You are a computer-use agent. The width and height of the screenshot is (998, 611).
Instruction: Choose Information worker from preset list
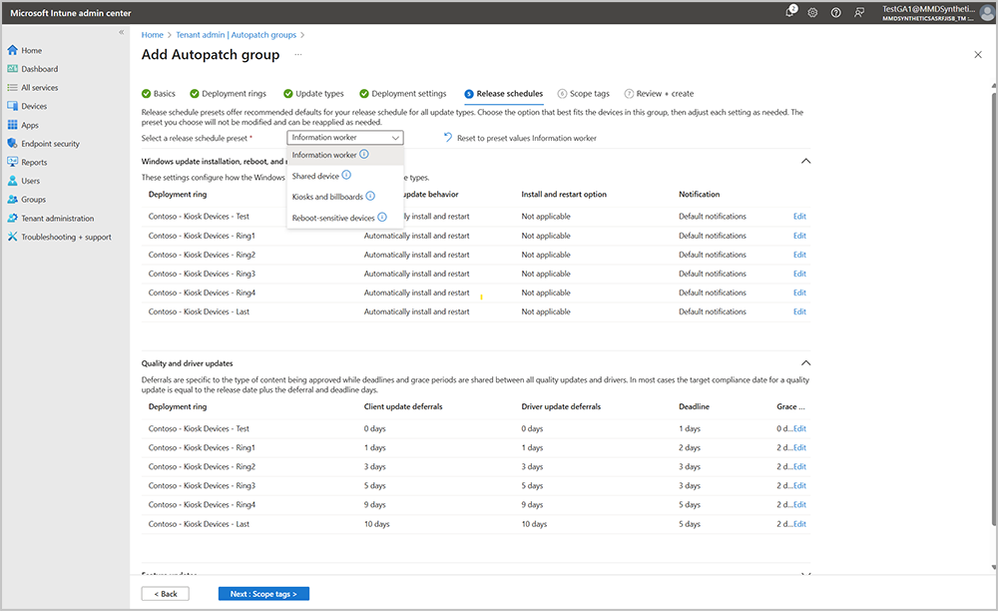click(345, 155)
